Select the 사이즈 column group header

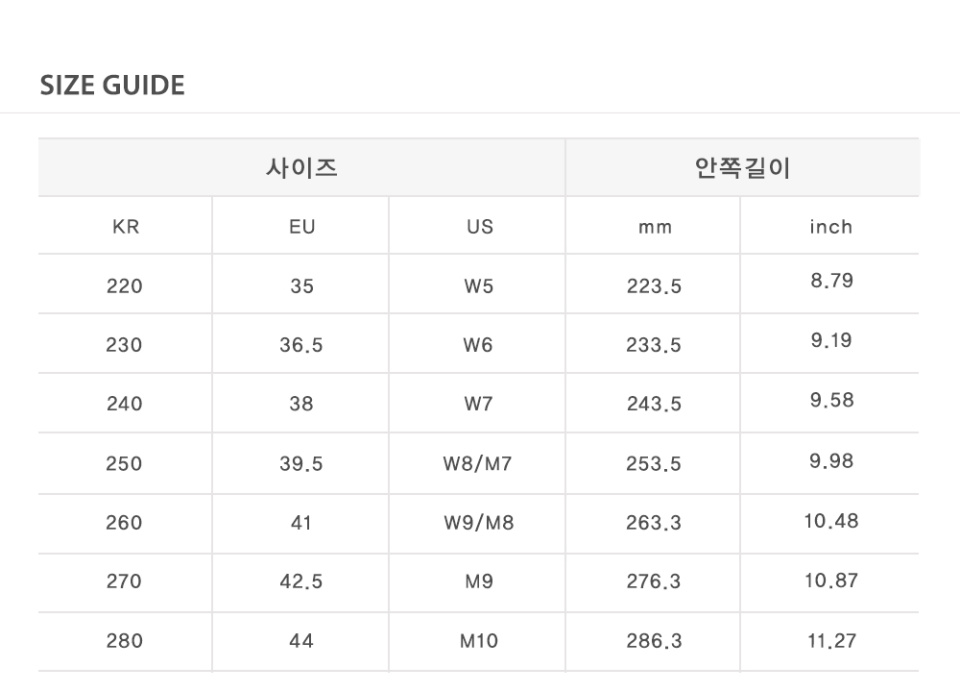click(301, 168)
